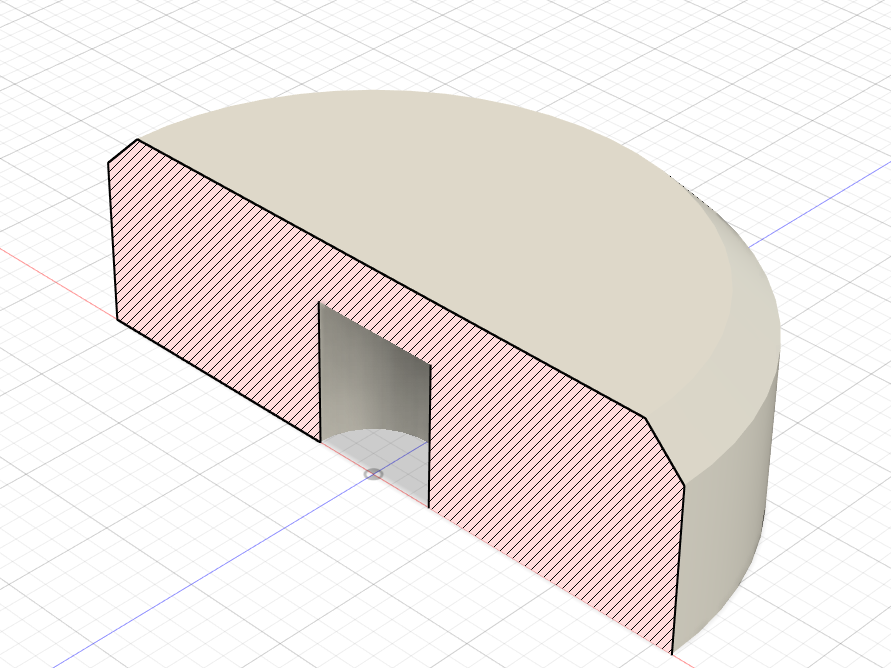Select the right vertical edge of the section face
The image size is (891, 668).
tap(678, 570)
